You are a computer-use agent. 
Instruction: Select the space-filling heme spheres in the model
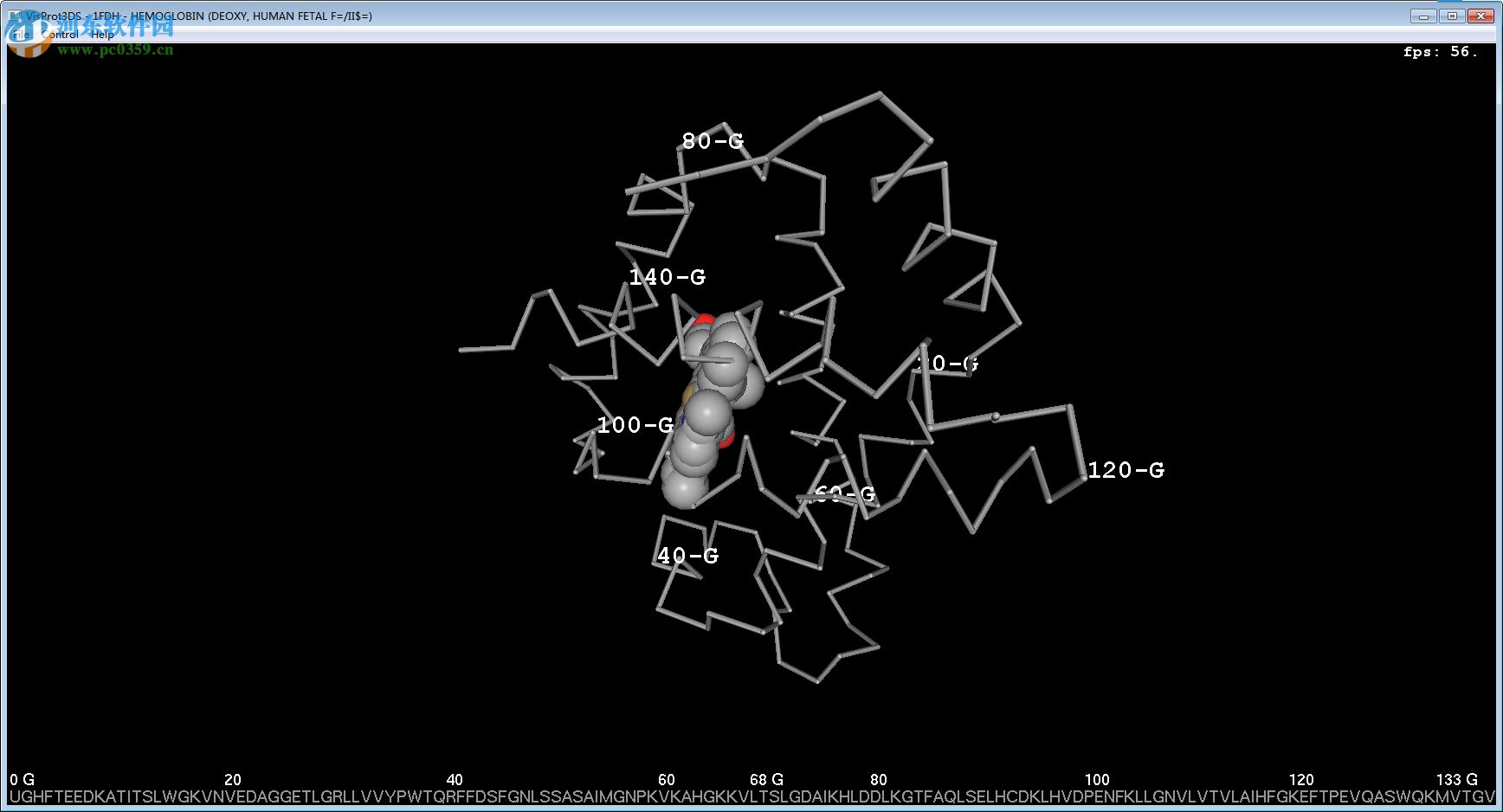click(712, 409)
